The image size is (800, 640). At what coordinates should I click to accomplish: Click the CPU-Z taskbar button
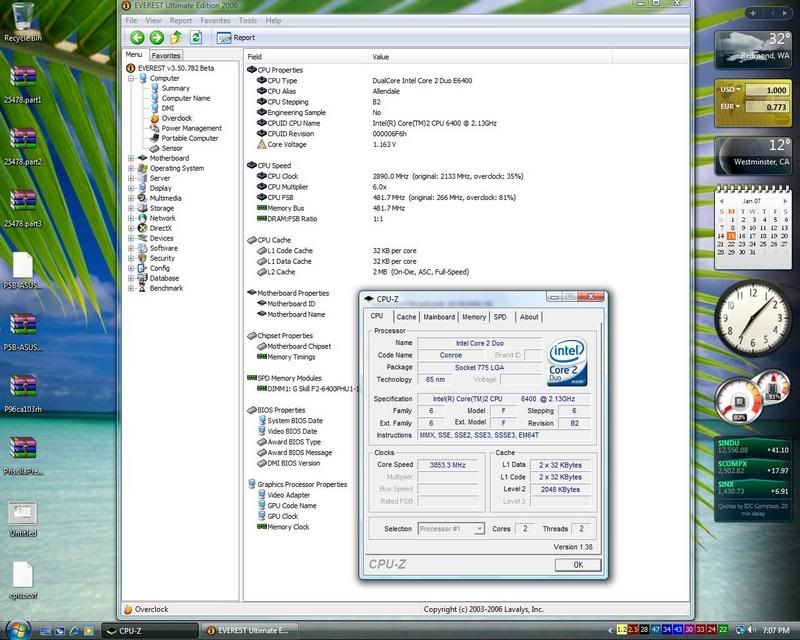149,631
